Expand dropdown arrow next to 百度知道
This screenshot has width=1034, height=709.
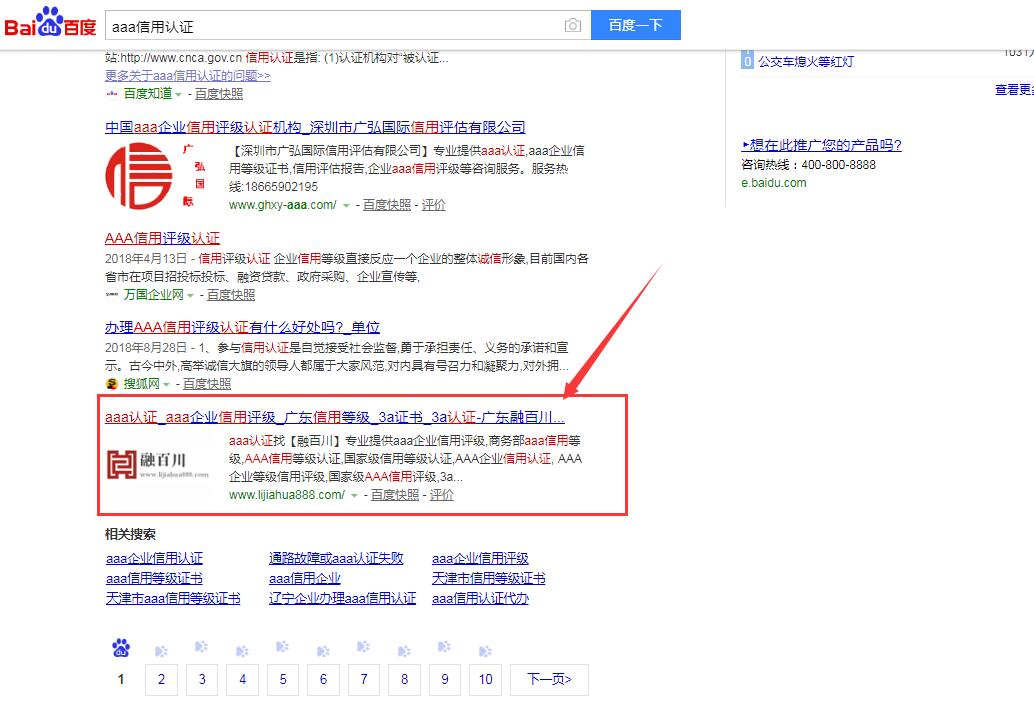179,95
